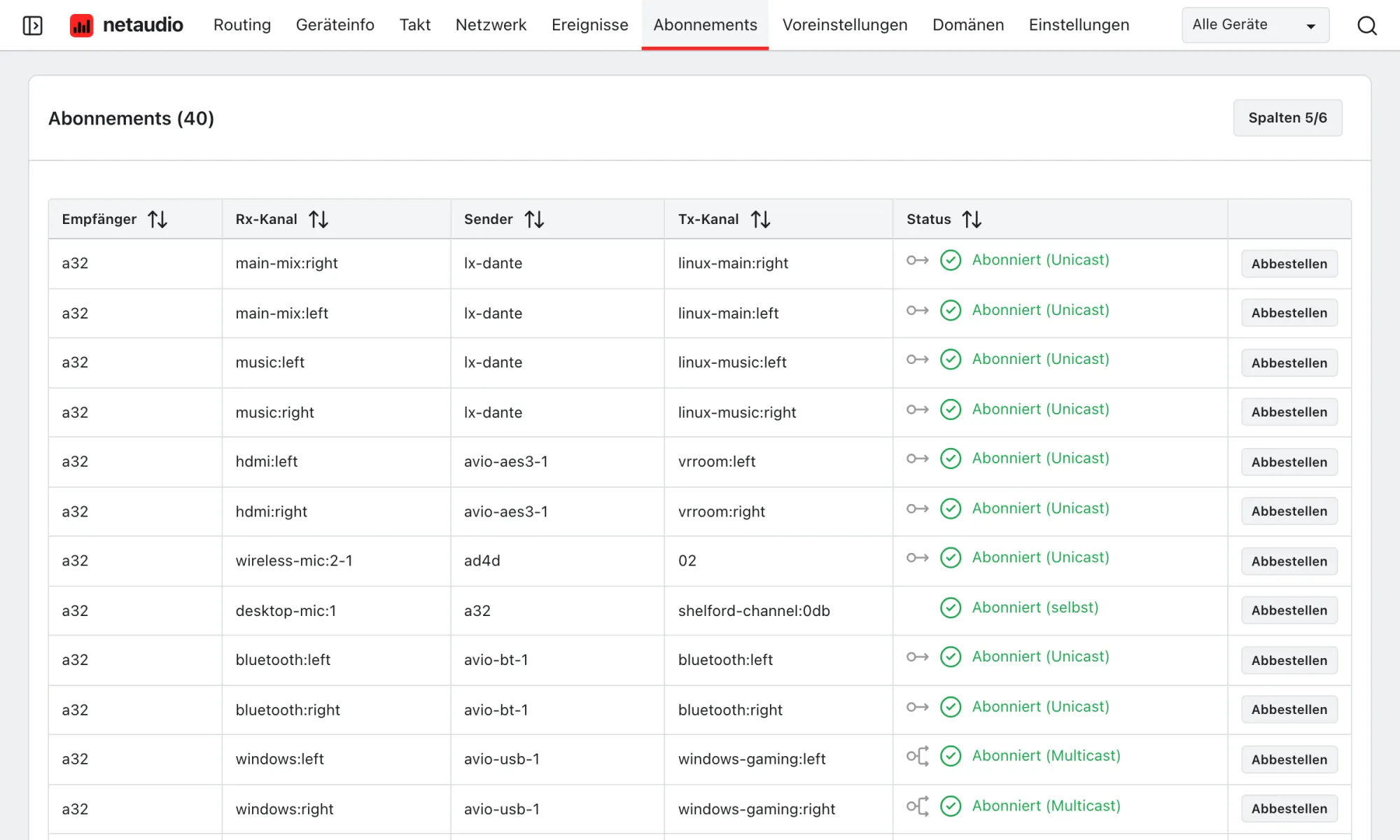Image resolution: width=1400 pixels, height=840 pixels.
Task: Click Abonnements (40) heading
Action: click(131, 118)
